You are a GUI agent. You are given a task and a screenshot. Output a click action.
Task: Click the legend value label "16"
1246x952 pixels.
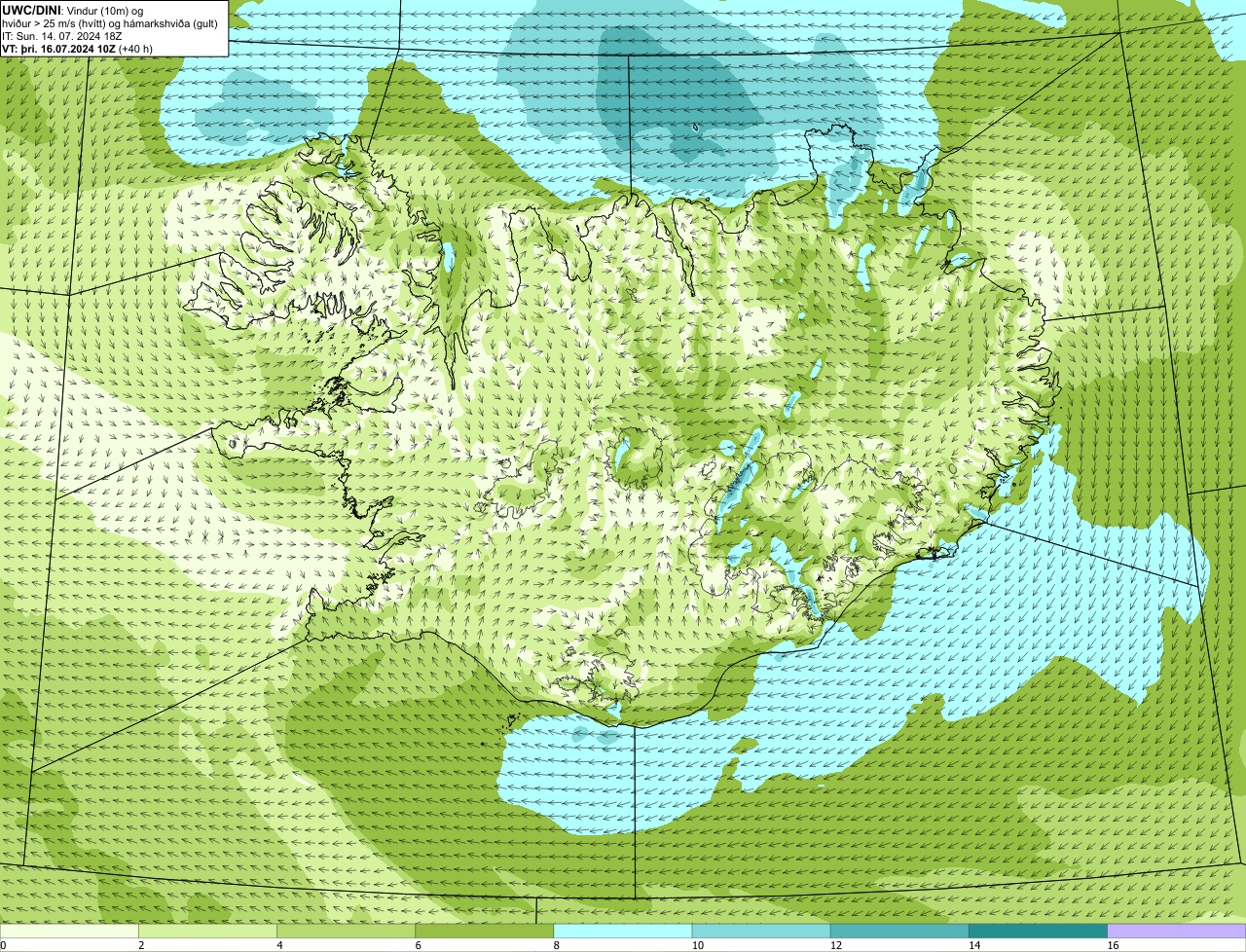pyautogui.click(x=1113, y=945)
